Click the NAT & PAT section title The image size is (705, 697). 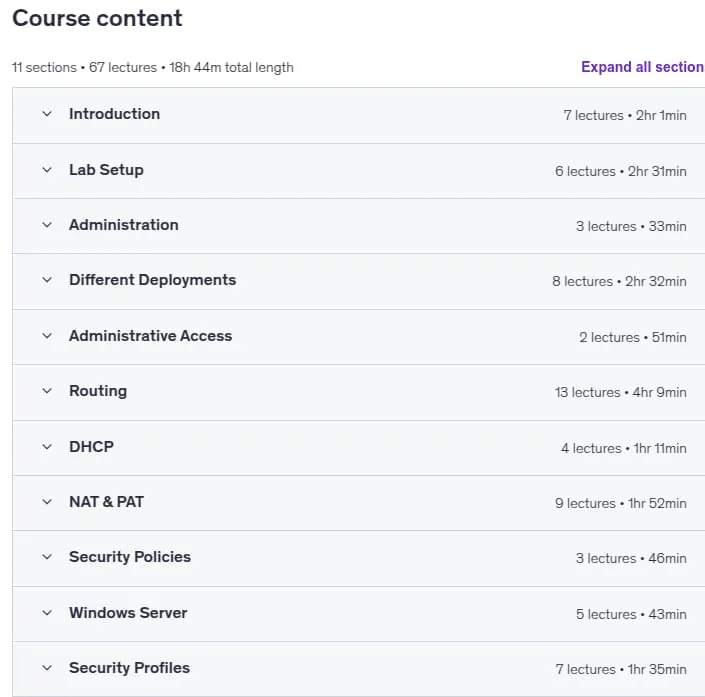point(107,502)
